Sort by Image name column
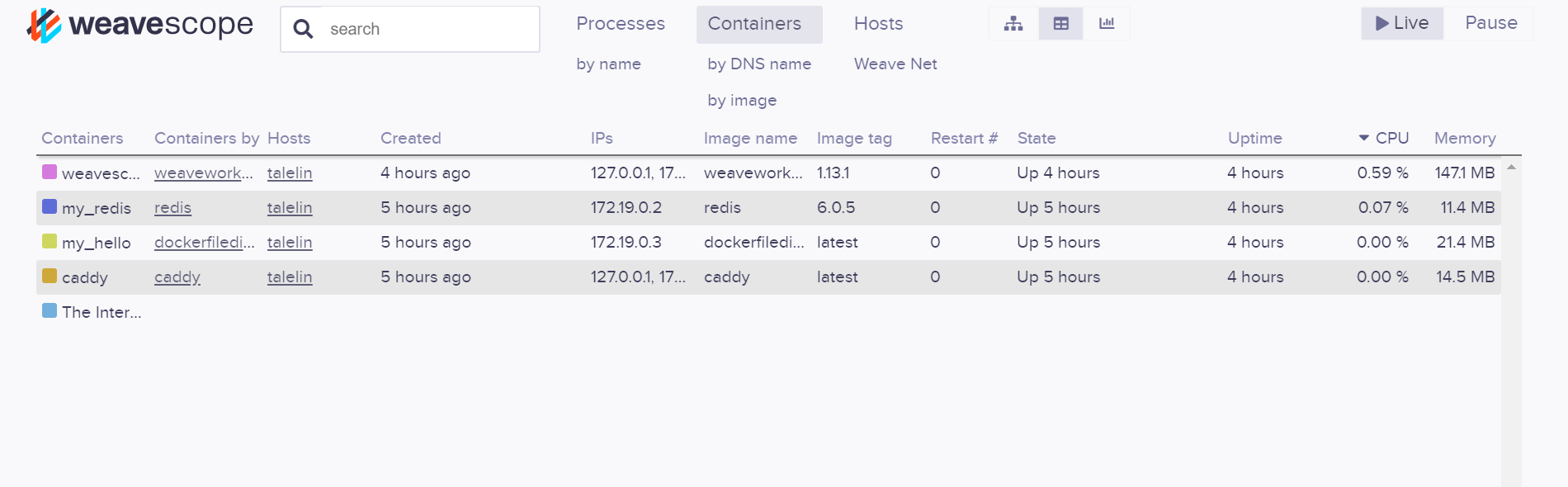 pos(750,138)
